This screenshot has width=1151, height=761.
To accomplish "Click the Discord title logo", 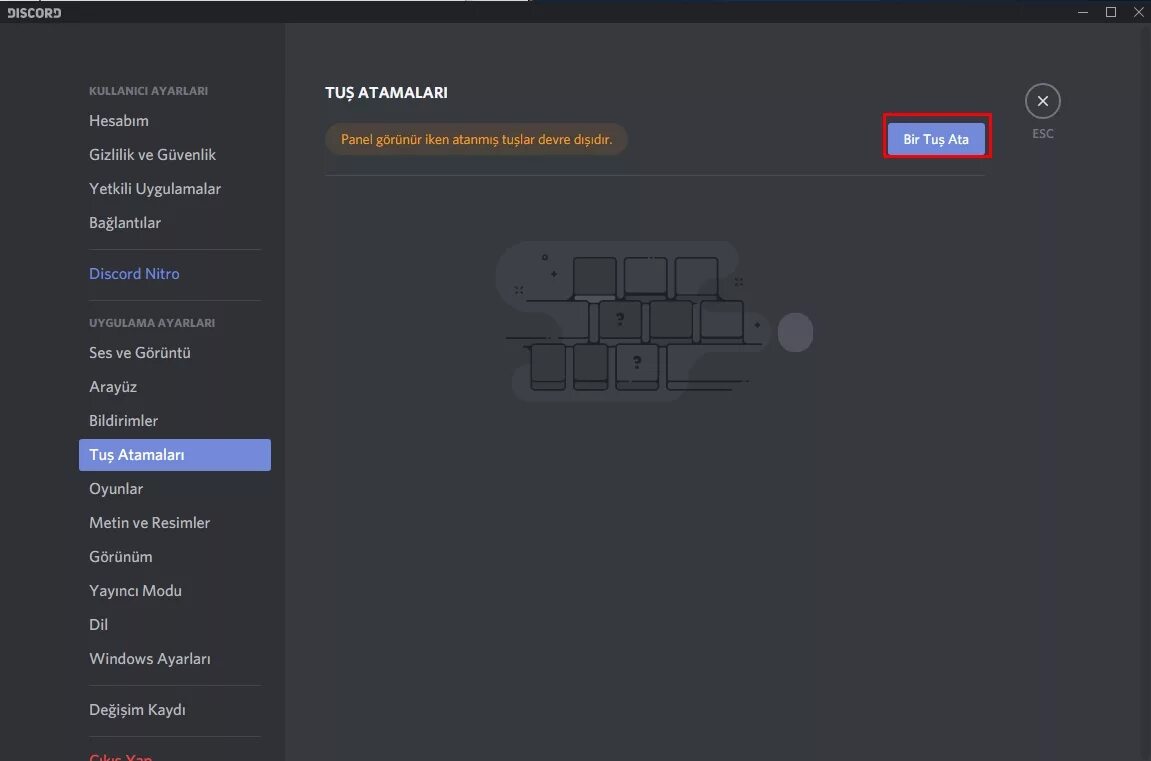I will pos(35,12).
